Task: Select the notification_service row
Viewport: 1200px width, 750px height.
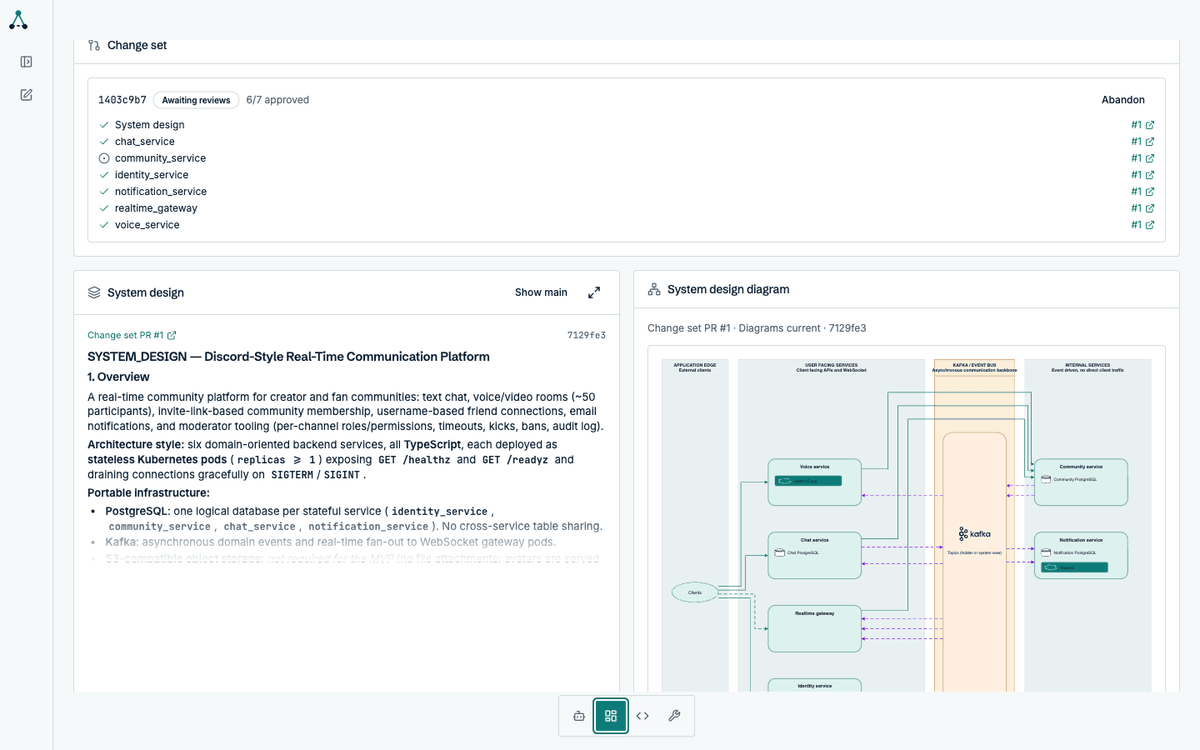Action: click(626, 192)
